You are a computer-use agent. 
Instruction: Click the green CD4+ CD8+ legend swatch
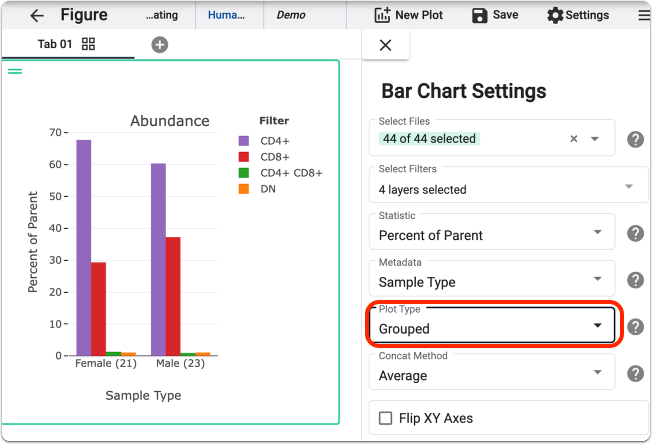click(244, 173)
